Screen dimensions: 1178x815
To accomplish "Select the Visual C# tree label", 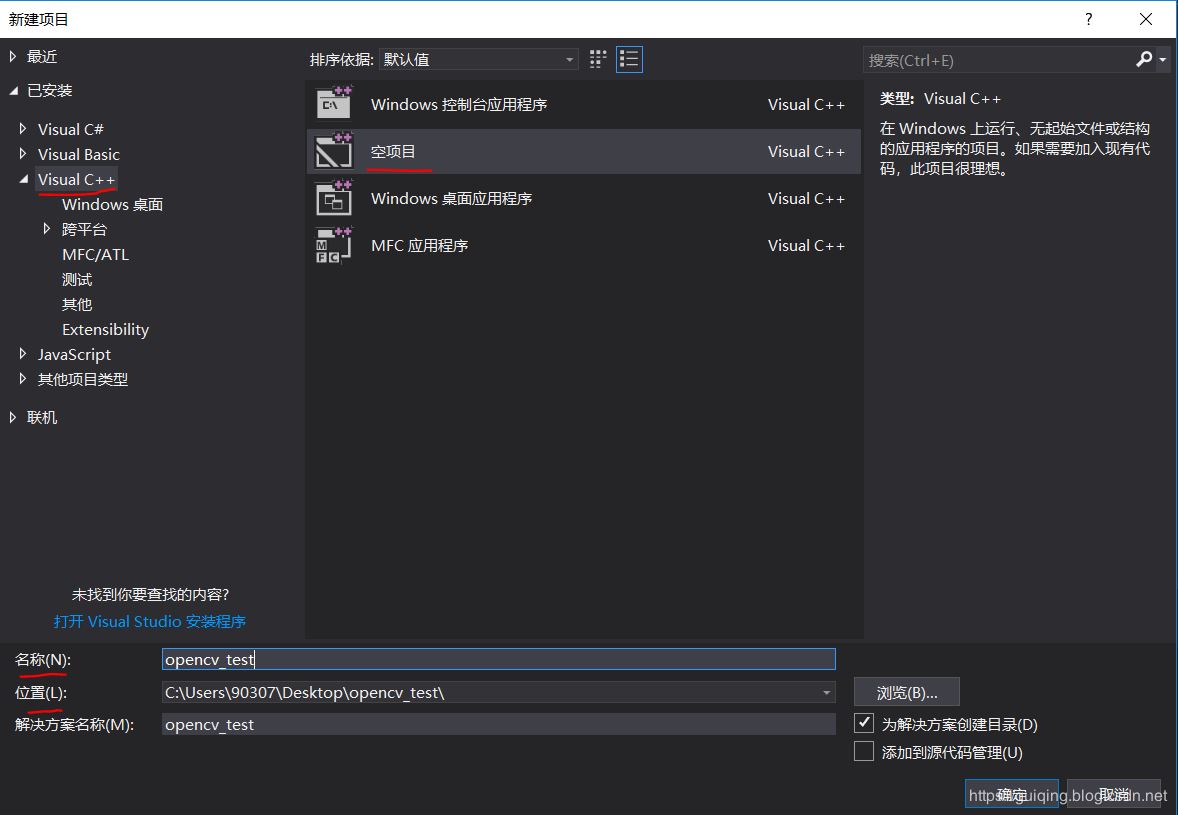I will click(x=71, y=129).
